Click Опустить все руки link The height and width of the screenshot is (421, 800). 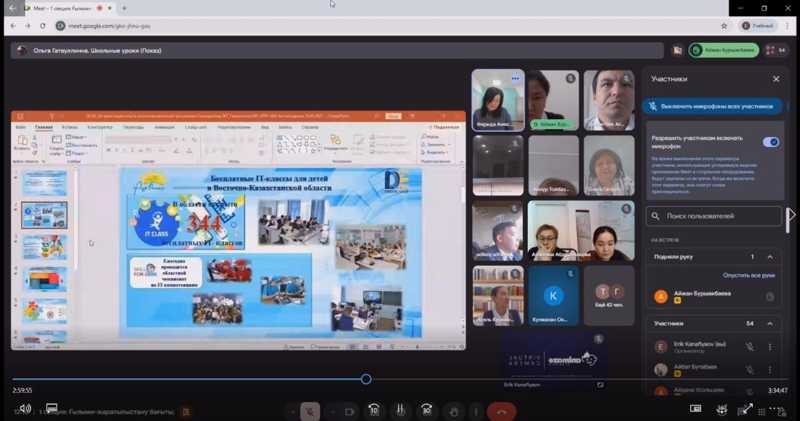[748, 275]
